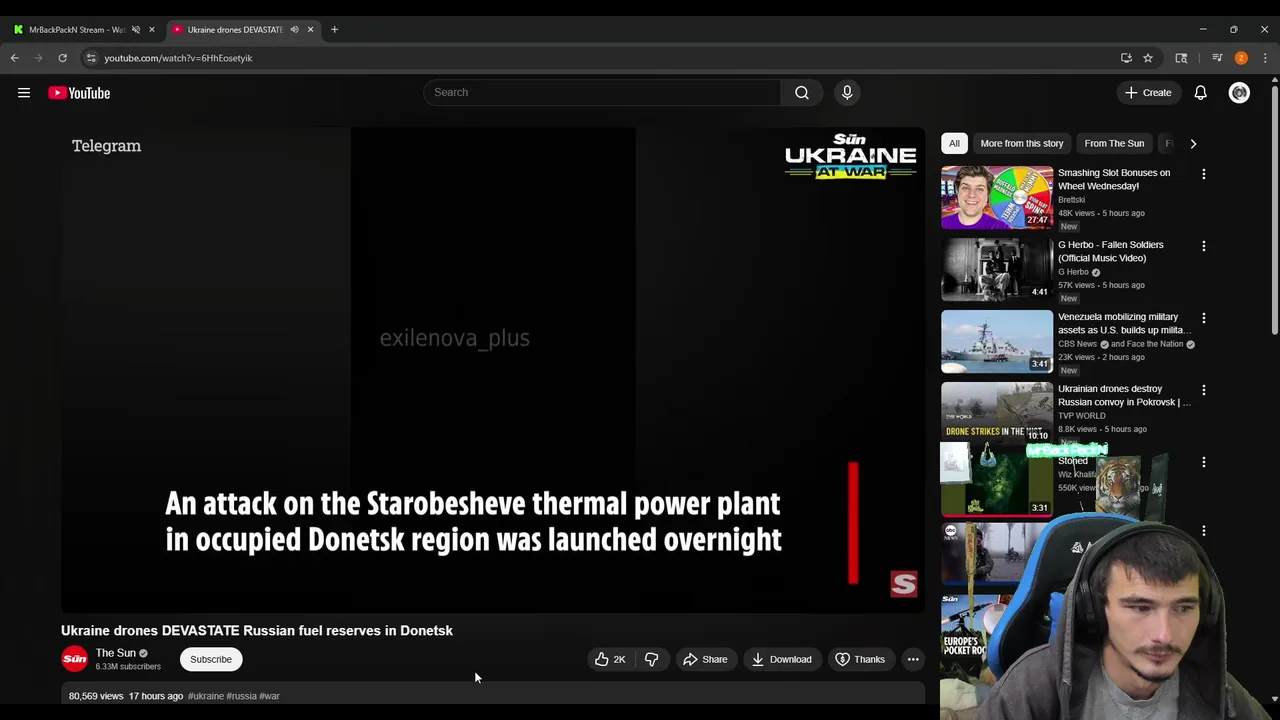Open the YouTube account avatar menu

1239,93
